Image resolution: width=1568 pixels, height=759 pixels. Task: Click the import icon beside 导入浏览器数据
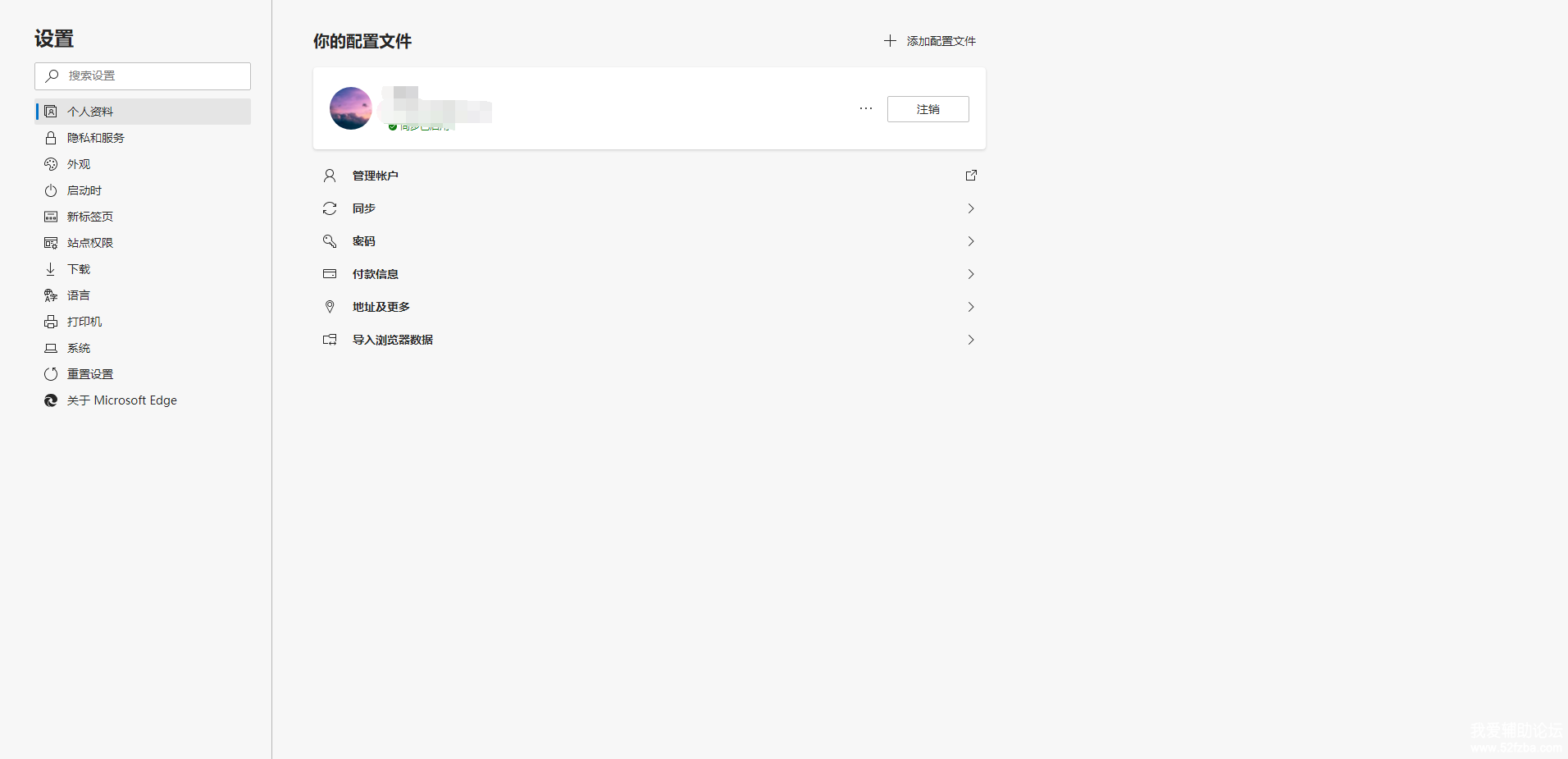click(330, 340)
